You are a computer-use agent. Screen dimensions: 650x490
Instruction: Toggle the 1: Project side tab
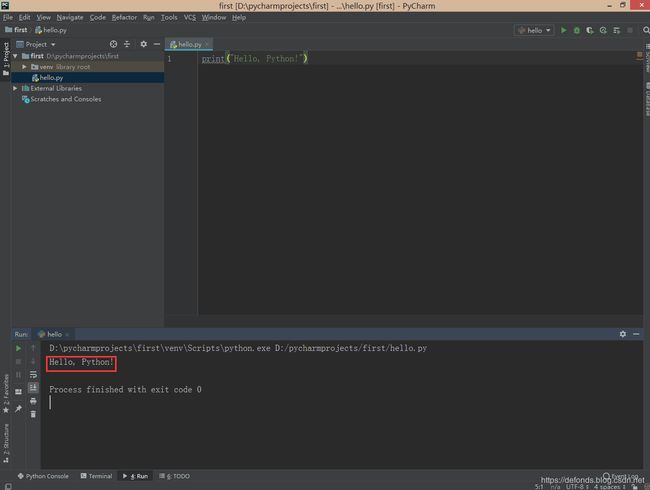click(6, 58)
